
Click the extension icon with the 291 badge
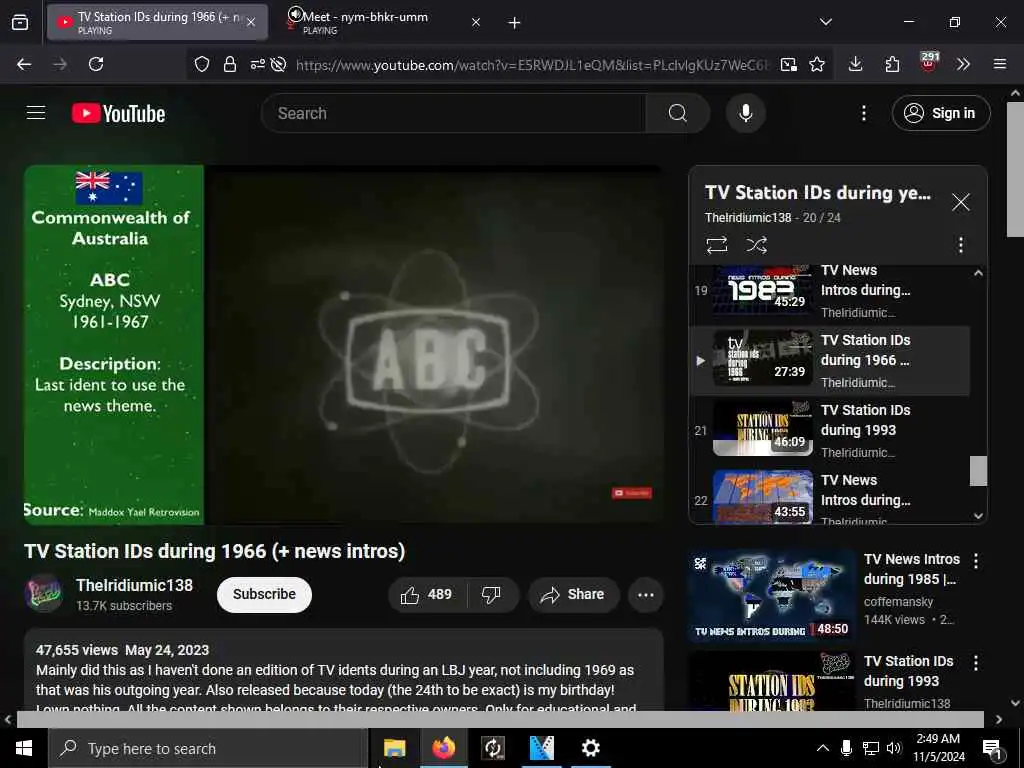point(929,63)
